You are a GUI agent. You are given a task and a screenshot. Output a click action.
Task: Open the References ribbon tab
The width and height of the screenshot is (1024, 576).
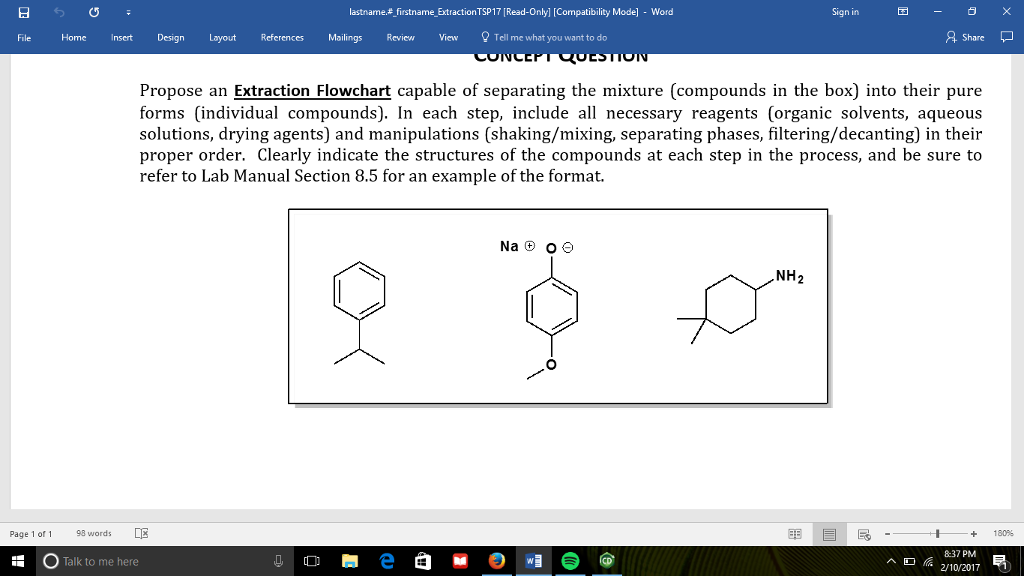282,37
